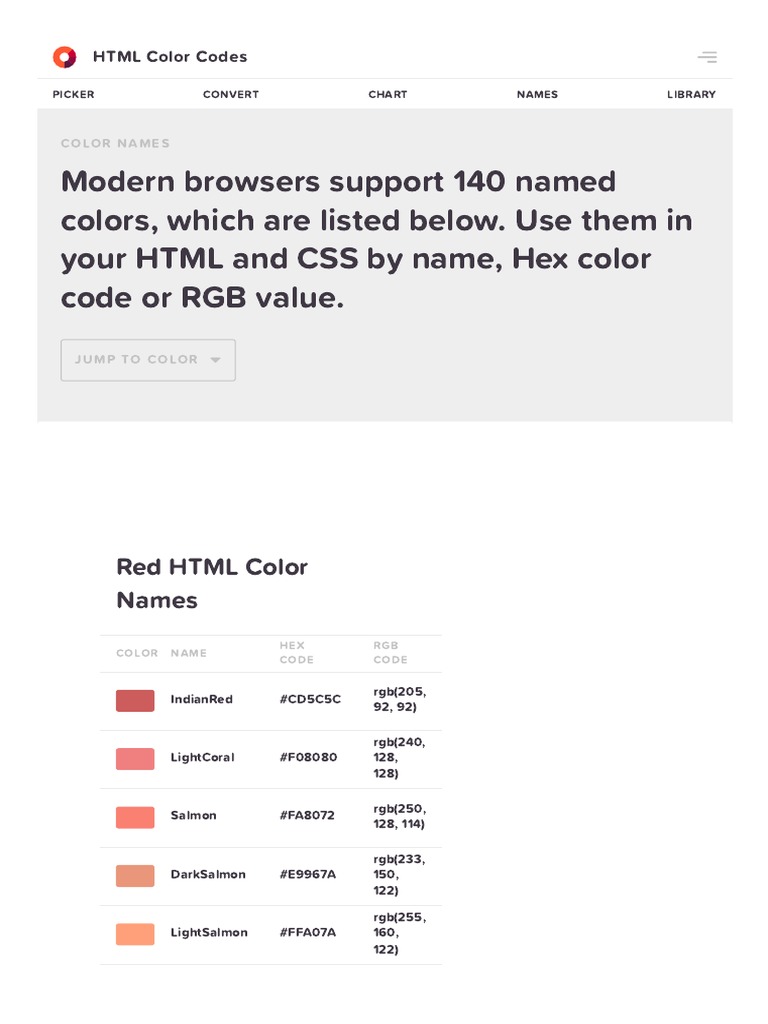Click the HTML Color Codes logo icon
Screen dimensions: 768x1024
(64, 57)
